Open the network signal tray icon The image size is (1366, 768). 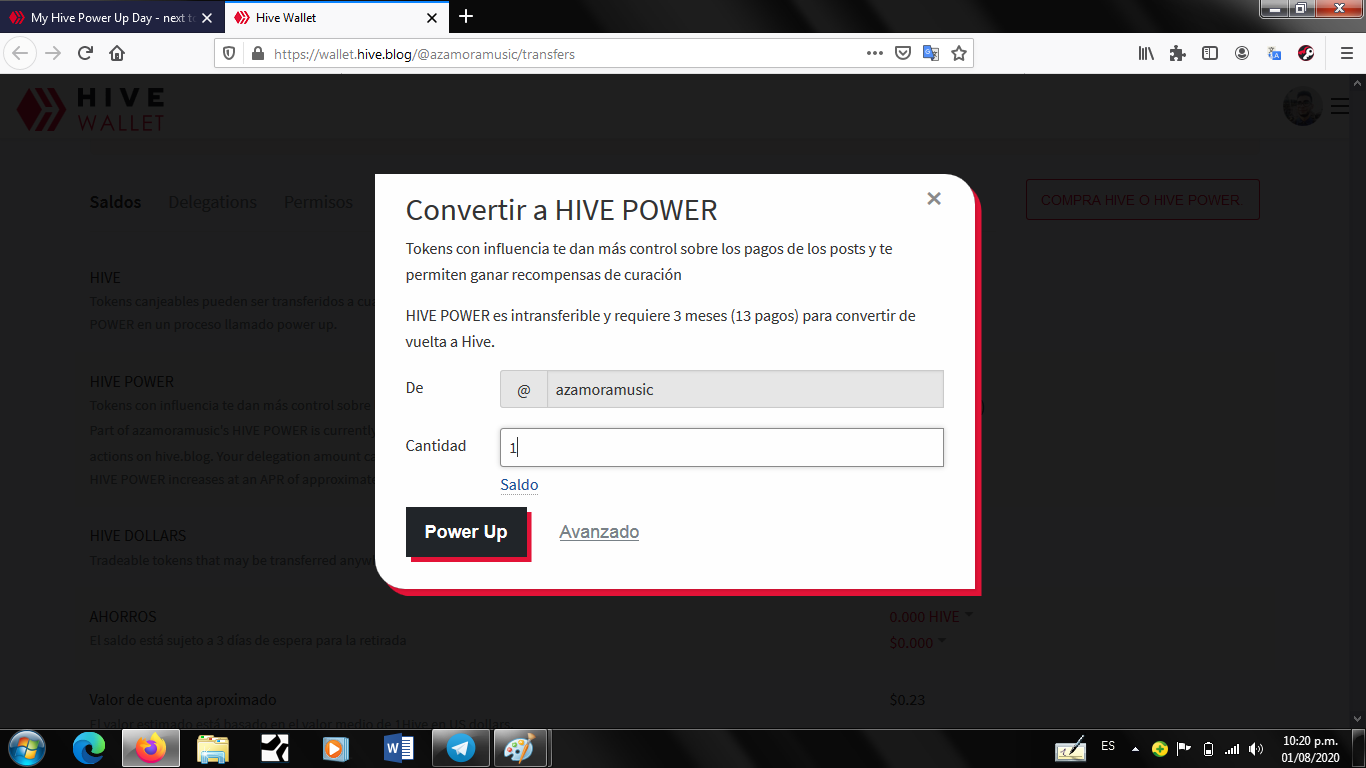(x=1232, y=748)
